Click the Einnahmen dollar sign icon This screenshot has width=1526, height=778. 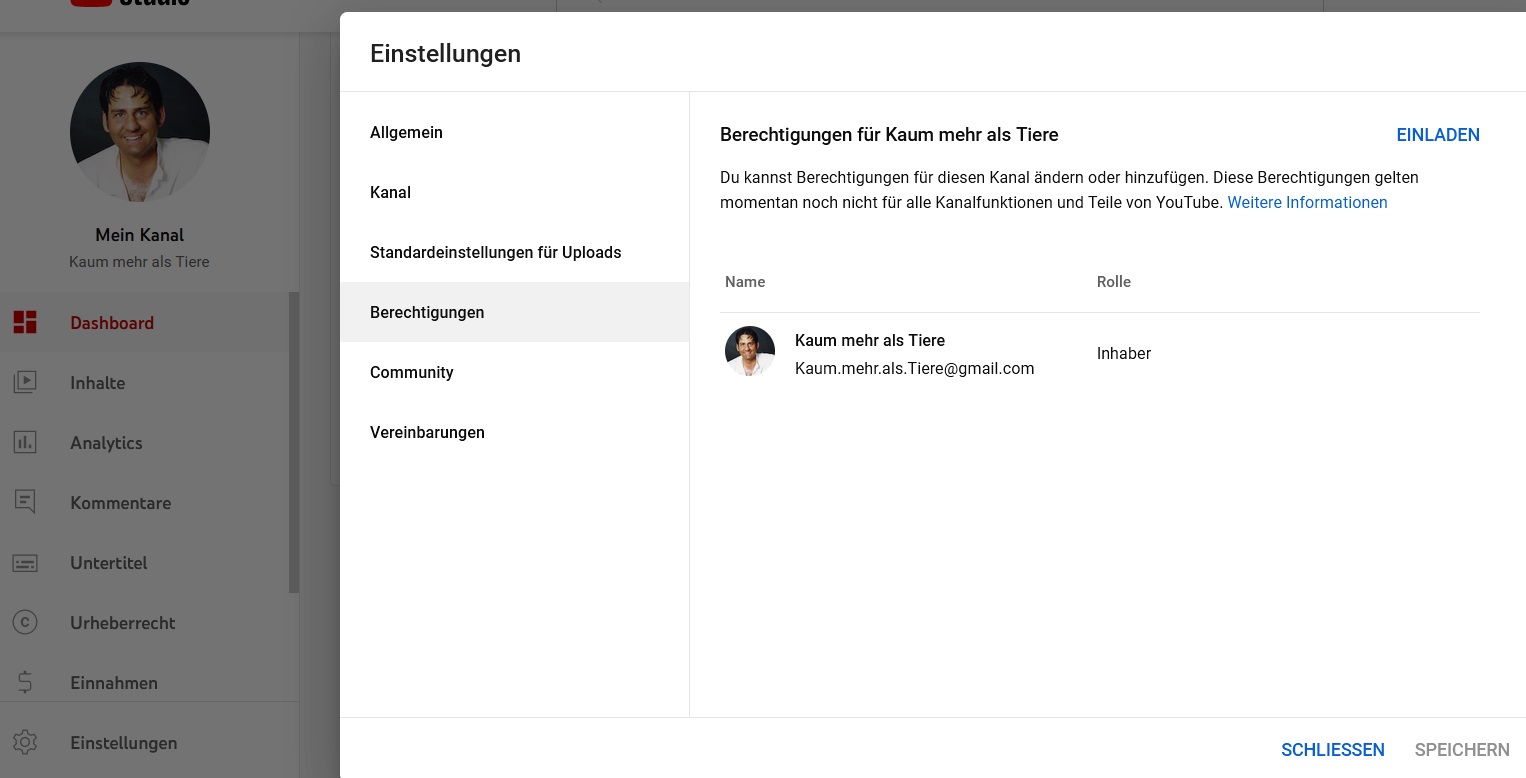[x=25, y=682]
